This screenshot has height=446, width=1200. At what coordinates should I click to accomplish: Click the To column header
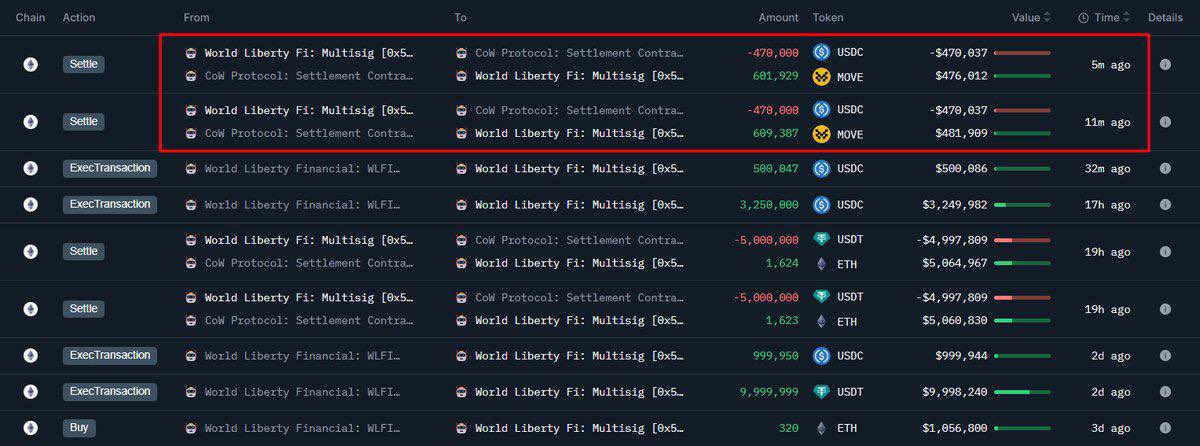[460, 17]
